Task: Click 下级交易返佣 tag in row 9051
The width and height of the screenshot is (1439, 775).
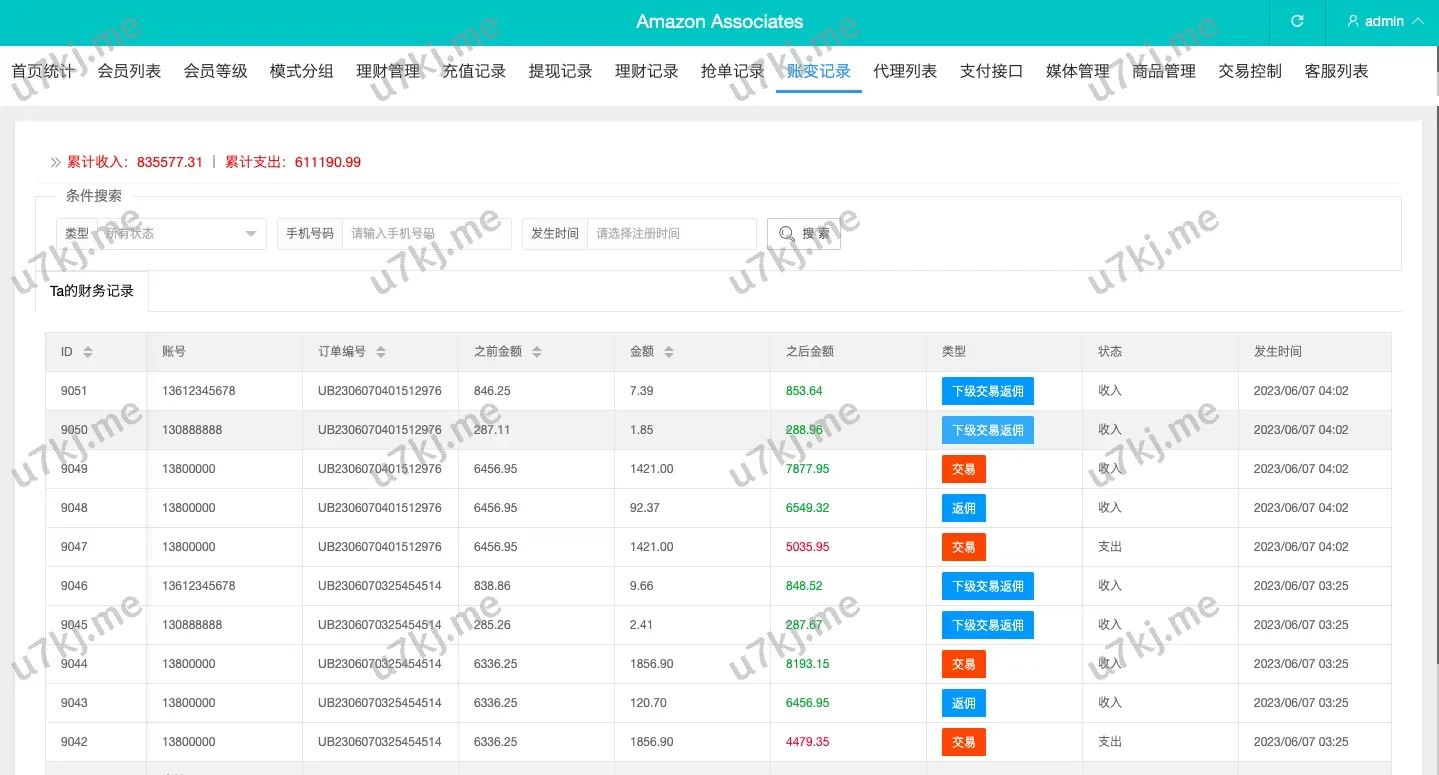Action: [x=987, y=391]
